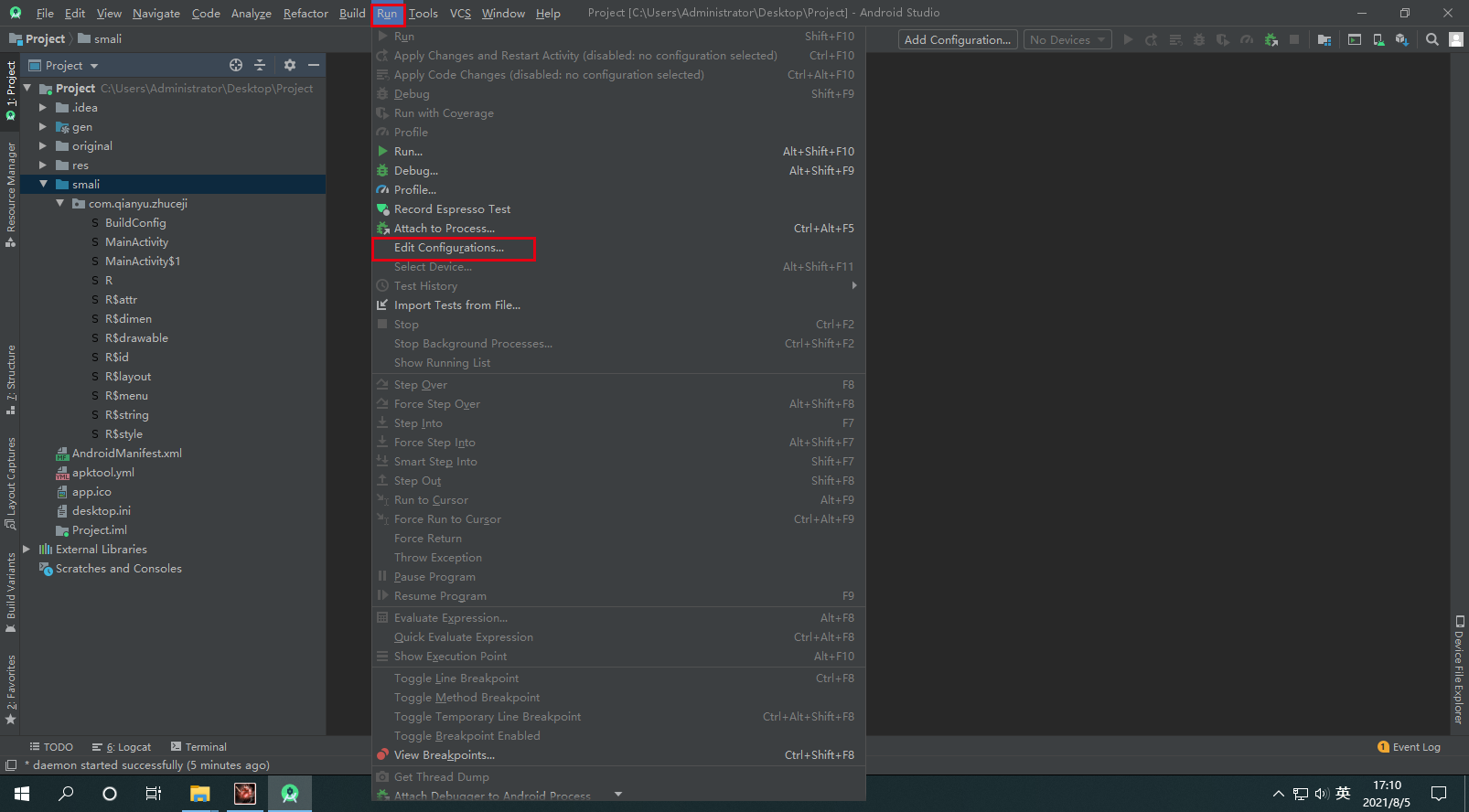Click the Search Everywhere magnifier icon
The image size is (1469, 812).
click(1432, 39)
